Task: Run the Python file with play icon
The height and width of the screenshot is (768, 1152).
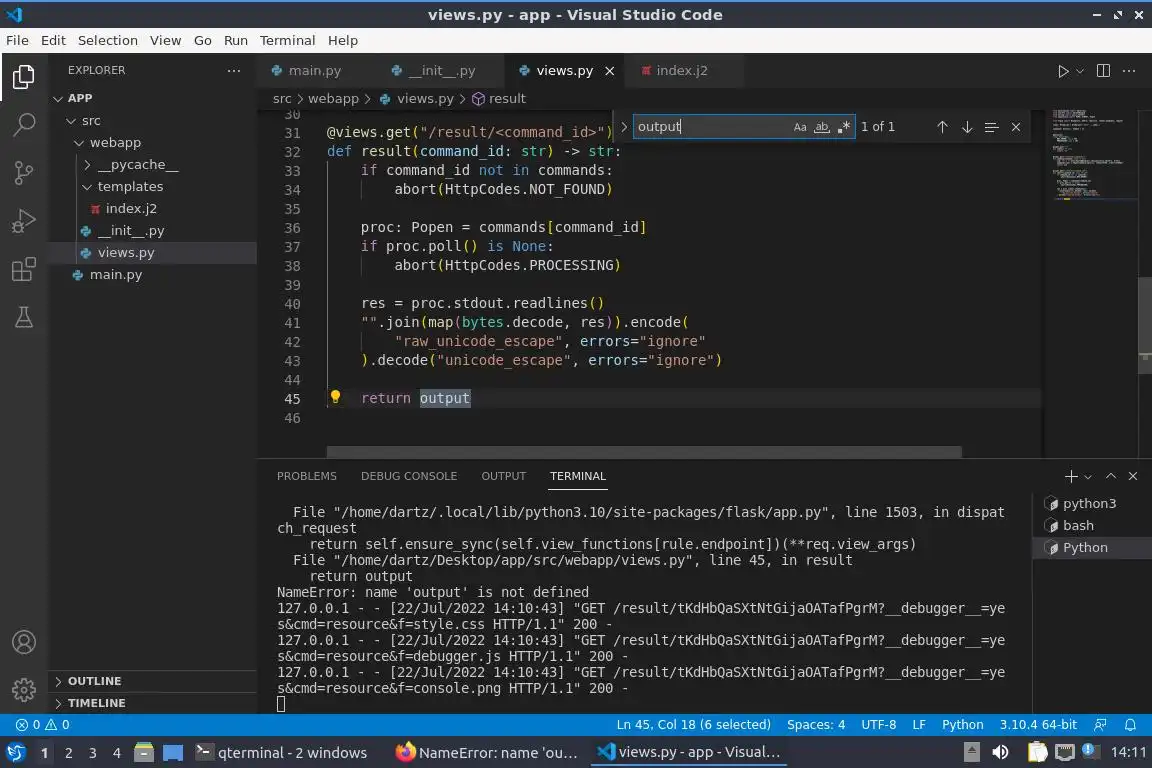Action: coord(1062,71)
